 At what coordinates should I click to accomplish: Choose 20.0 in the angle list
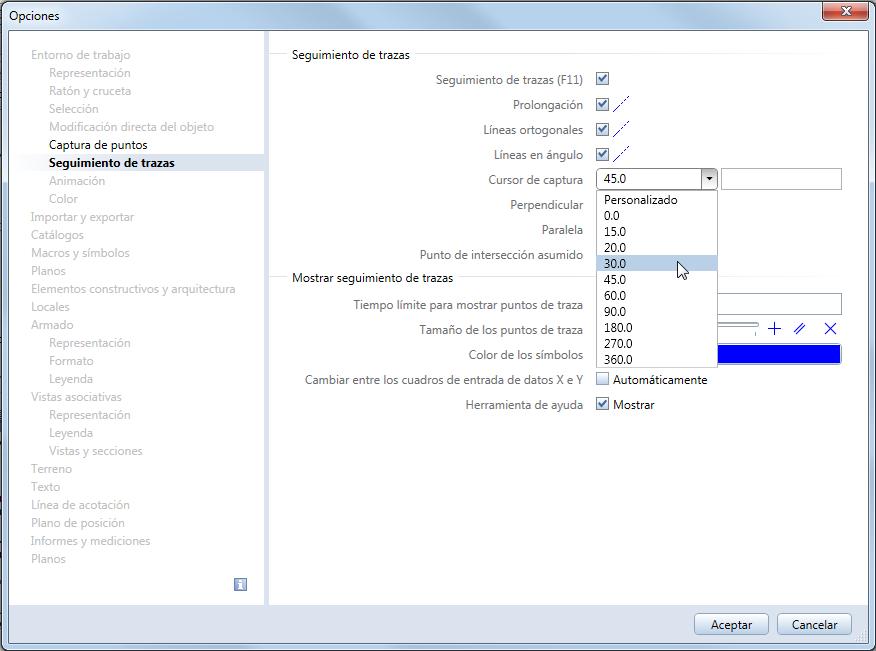pyautogui.click(x=656, y=248)
